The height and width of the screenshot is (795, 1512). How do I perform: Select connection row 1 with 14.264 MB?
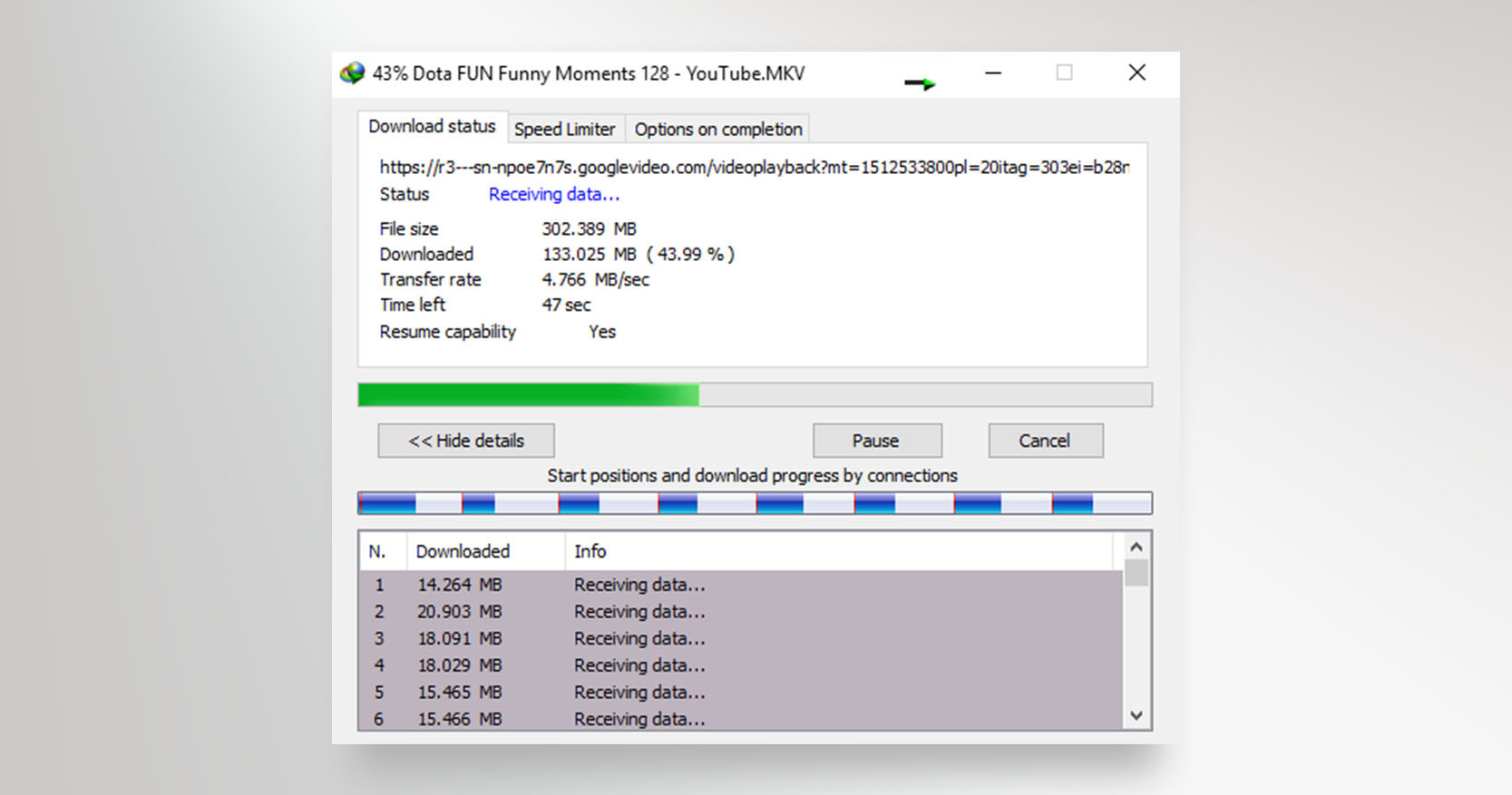coord(741,585)
